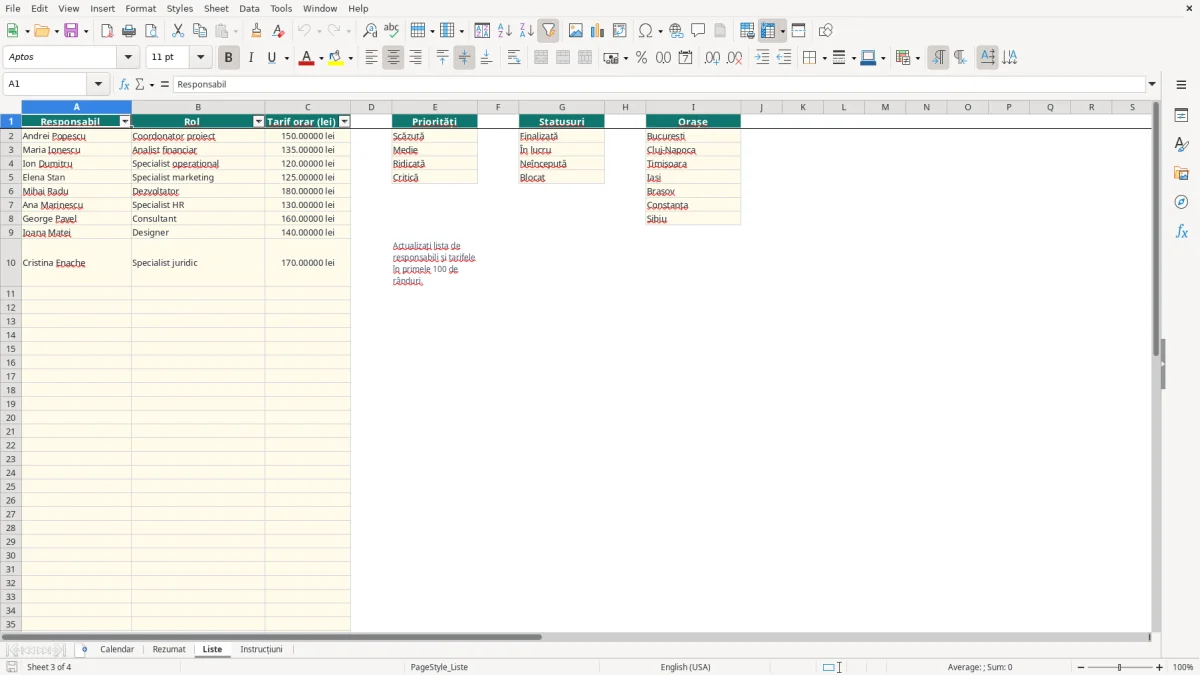Activate Clone Formatting paintbrush

257,31
